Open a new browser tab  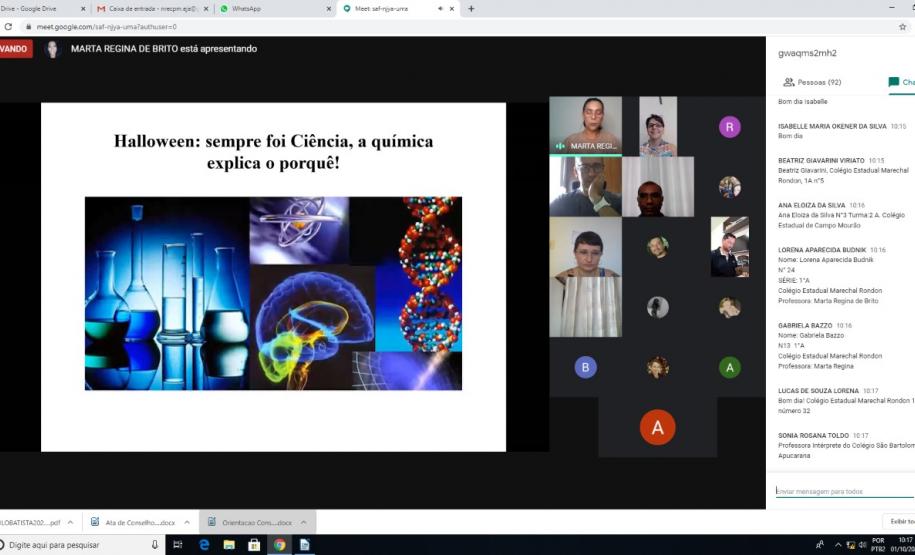click(471, 9)
